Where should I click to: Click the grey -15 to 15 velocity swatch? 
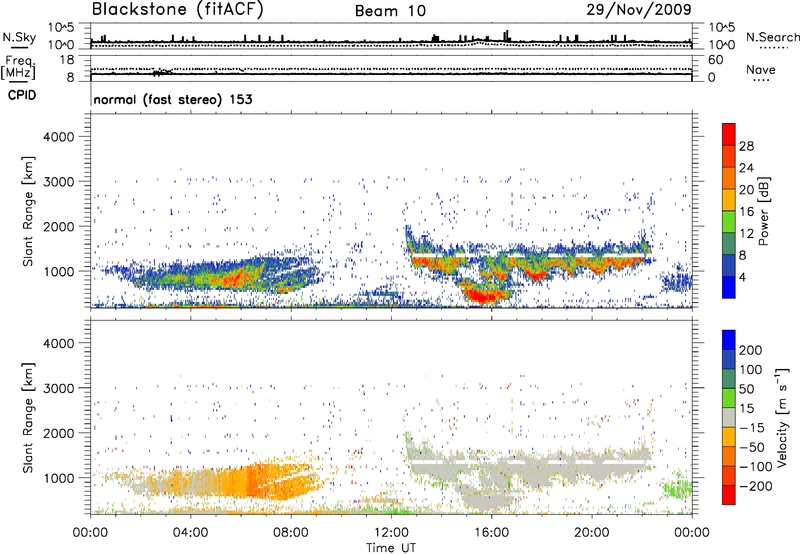729,417
